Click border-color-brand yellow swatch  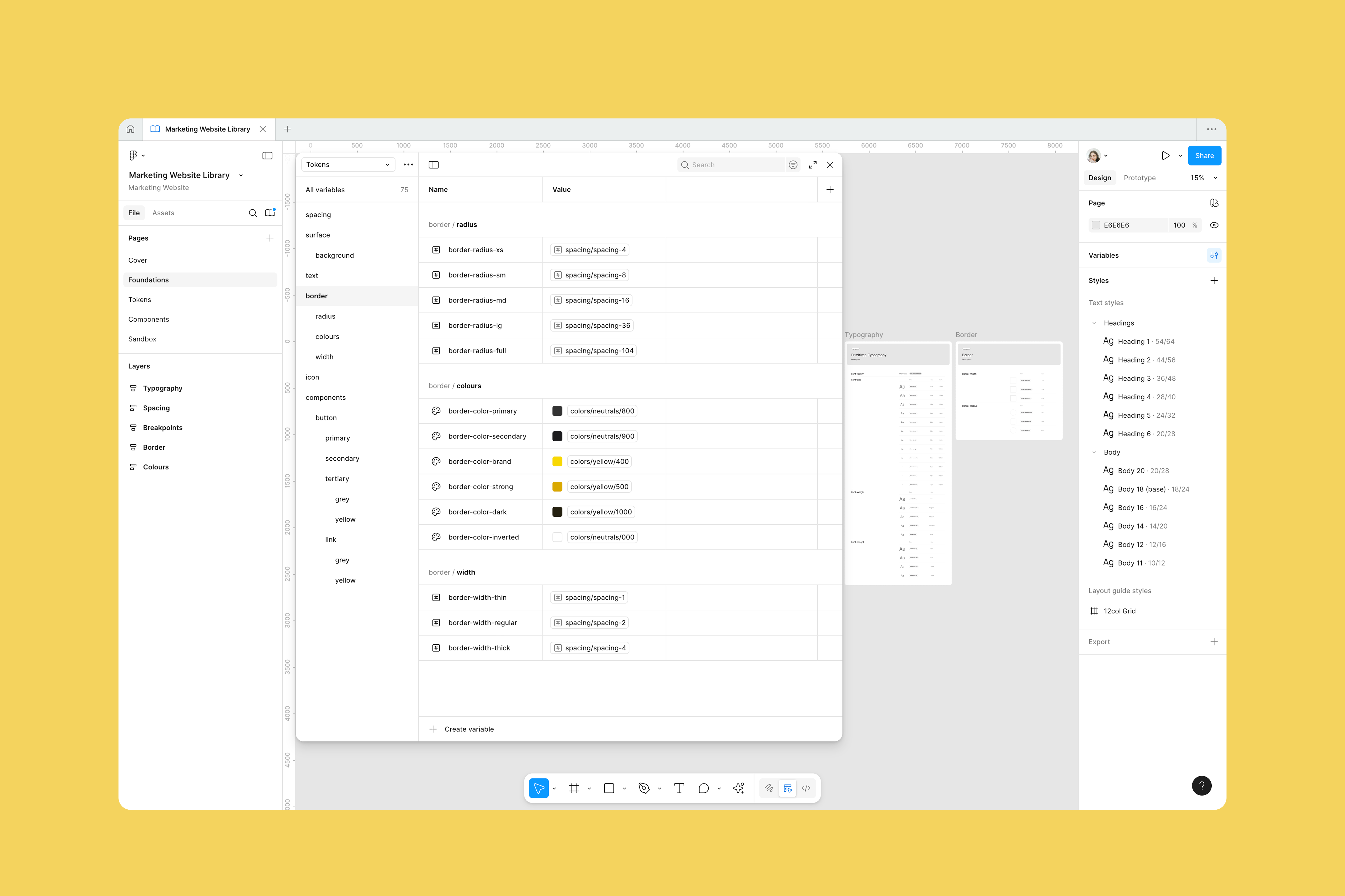pyautogui.click(x=557, y=462)
